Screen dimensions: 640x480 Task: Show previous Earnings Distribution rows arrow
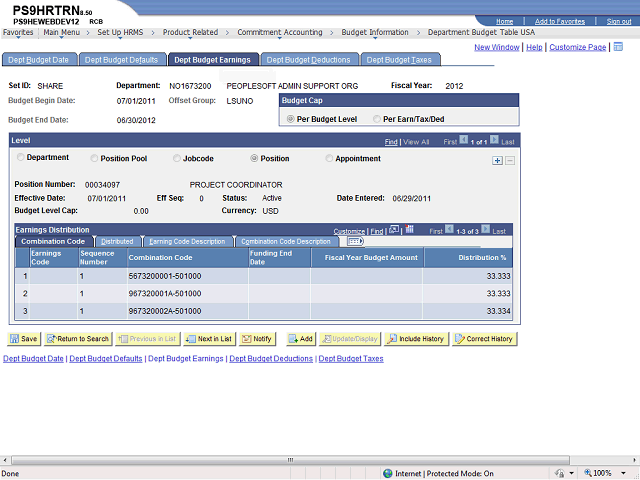click(x=449, y=229)
